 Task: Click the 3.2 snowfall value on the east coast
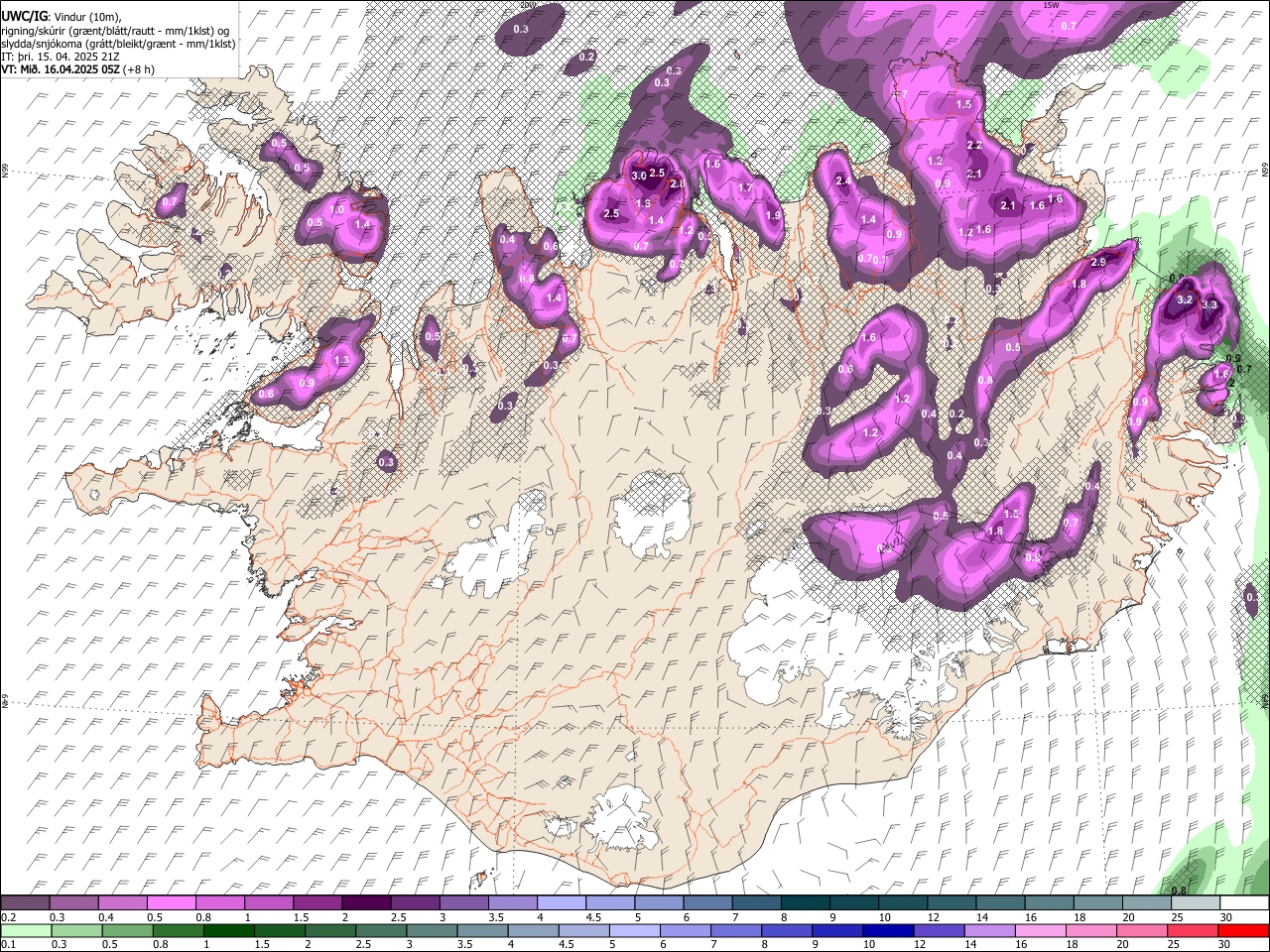pyautogui.click(x=1184, y=299)
